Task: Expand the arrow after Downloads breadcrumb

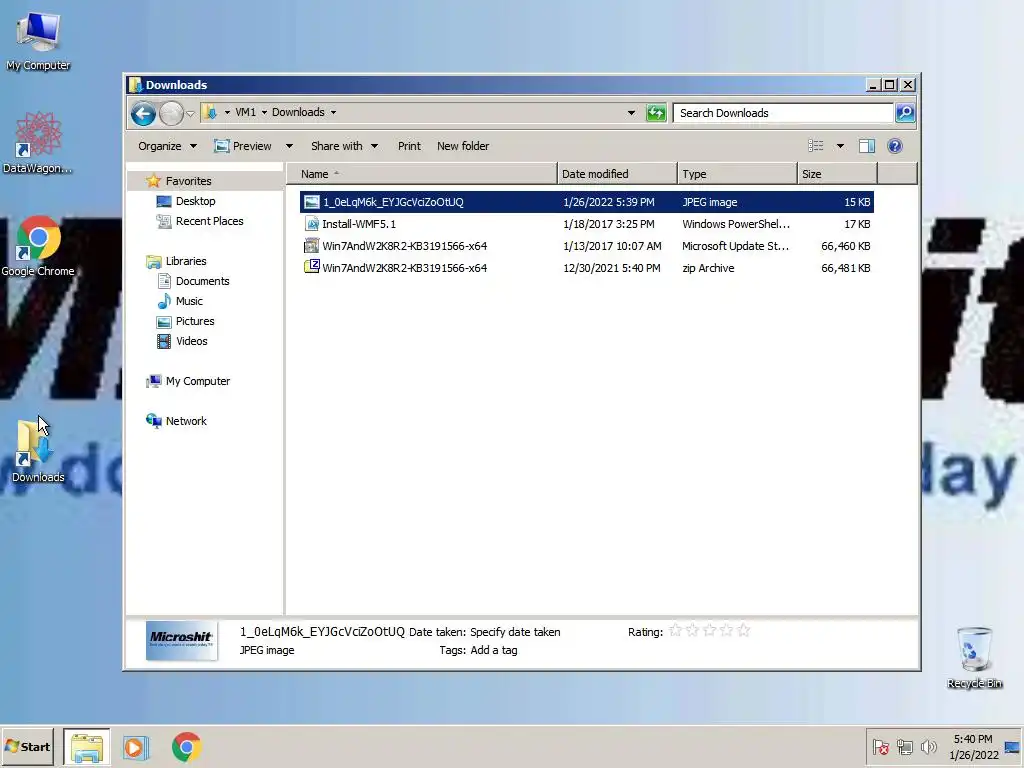Action: point(333,112)
